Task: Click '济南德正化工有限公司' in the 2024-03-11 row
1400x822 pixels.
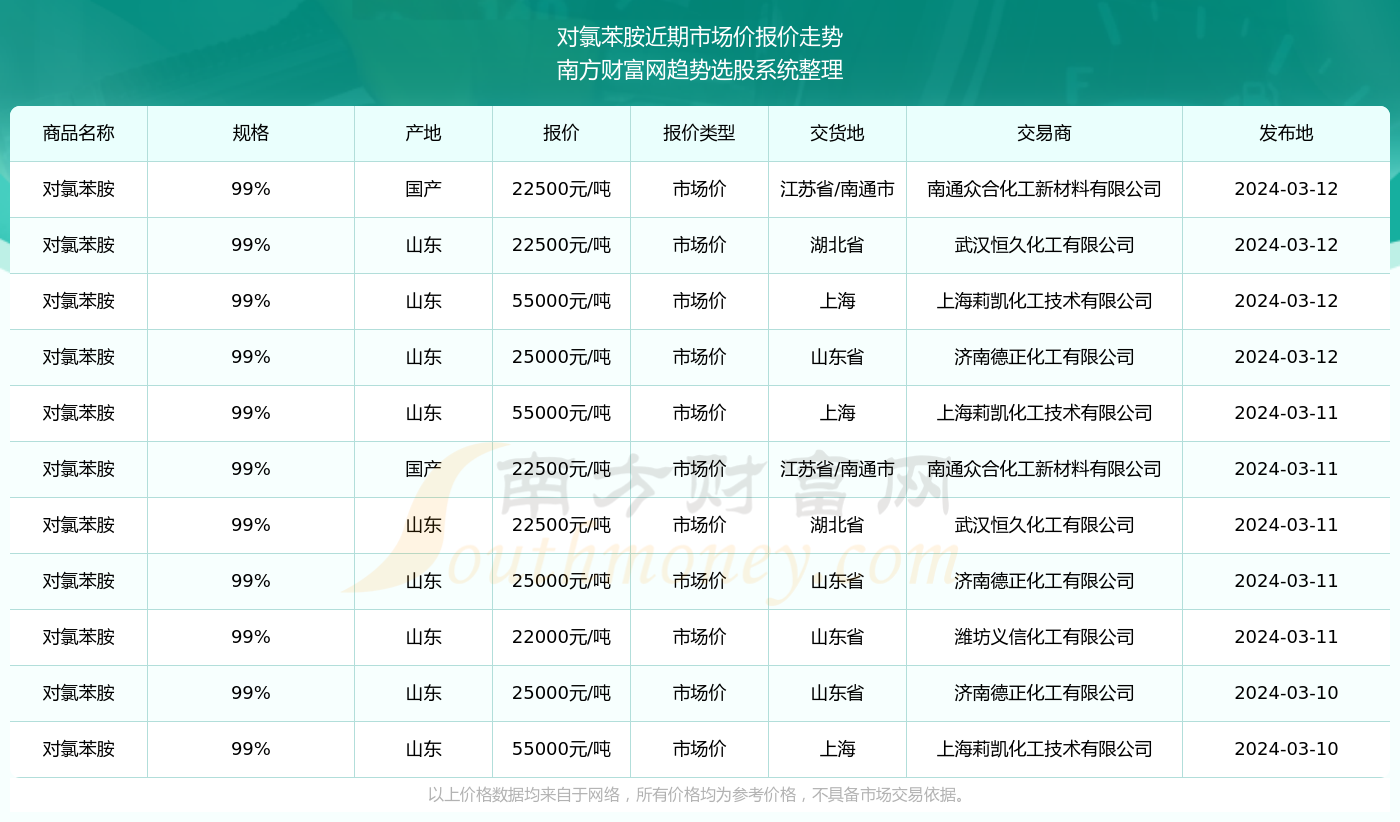Action: coord(1044,581)
